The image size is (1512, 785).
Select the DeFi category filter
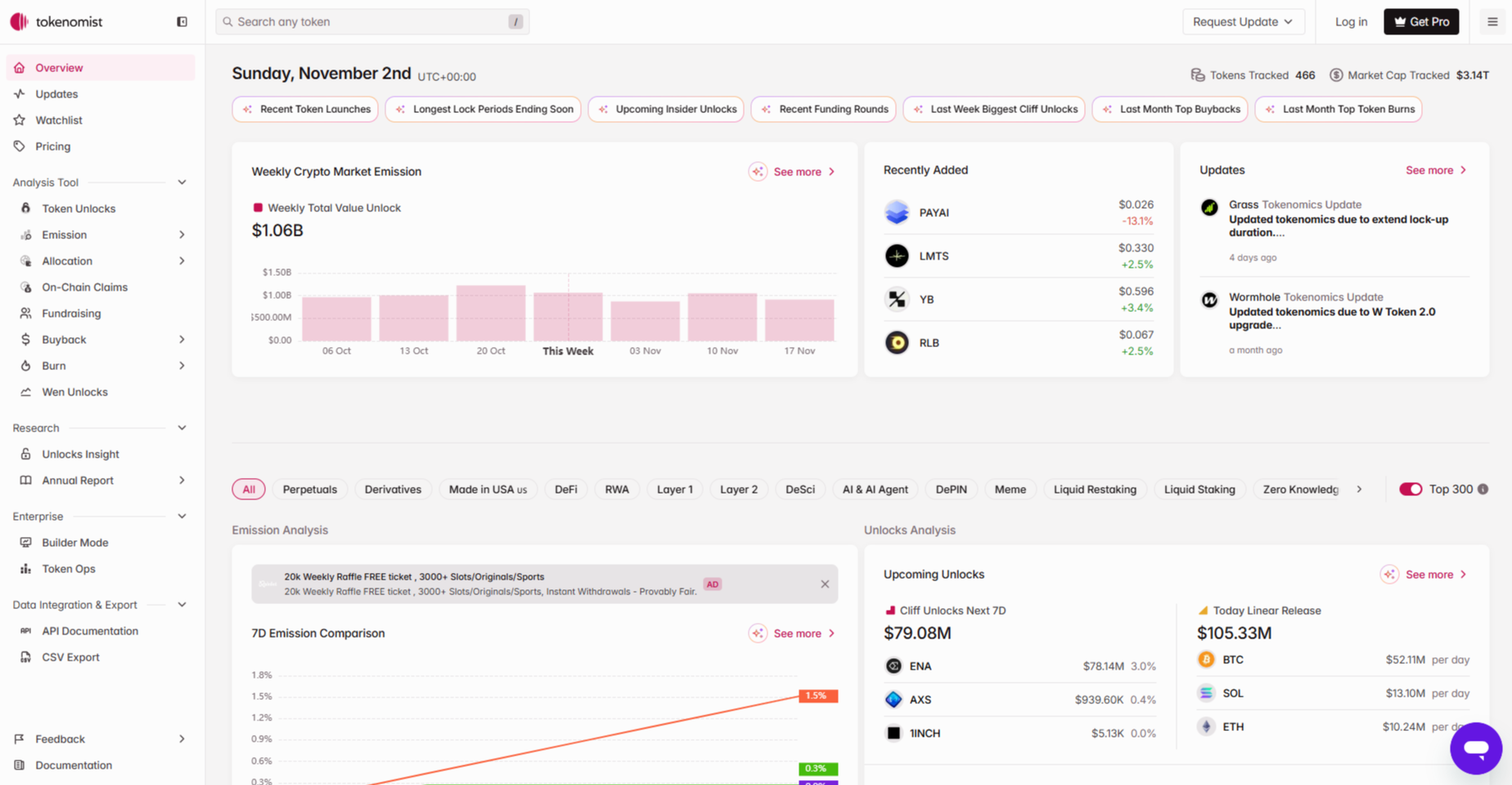point(565,489)
